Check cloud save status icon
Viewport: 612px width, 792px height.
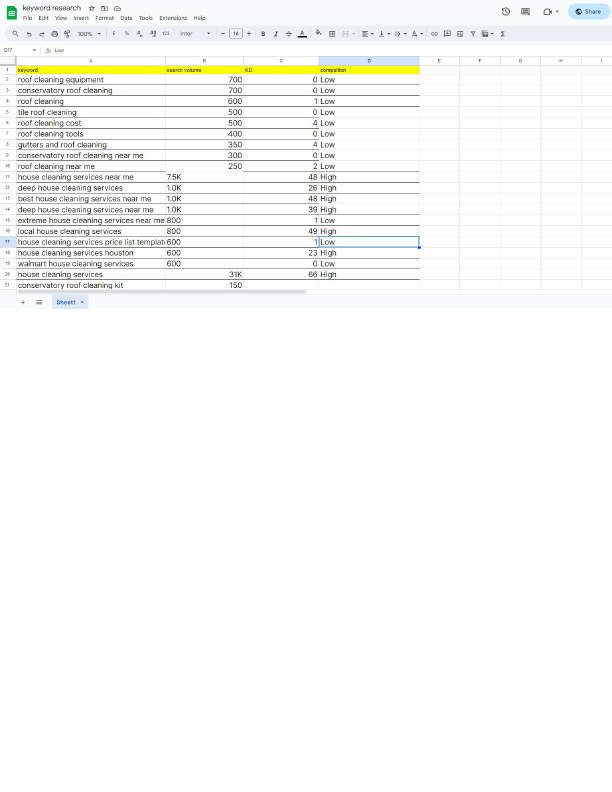117,8
